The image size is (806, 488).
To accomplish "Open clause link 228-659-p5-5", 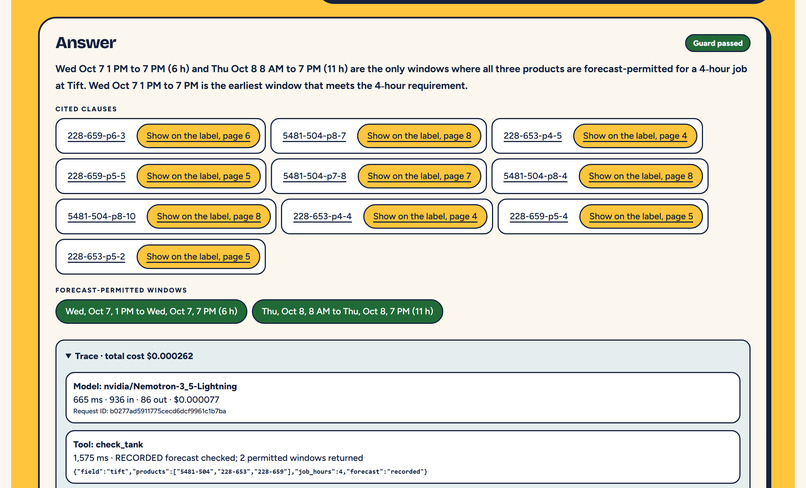I will [96, 176].
